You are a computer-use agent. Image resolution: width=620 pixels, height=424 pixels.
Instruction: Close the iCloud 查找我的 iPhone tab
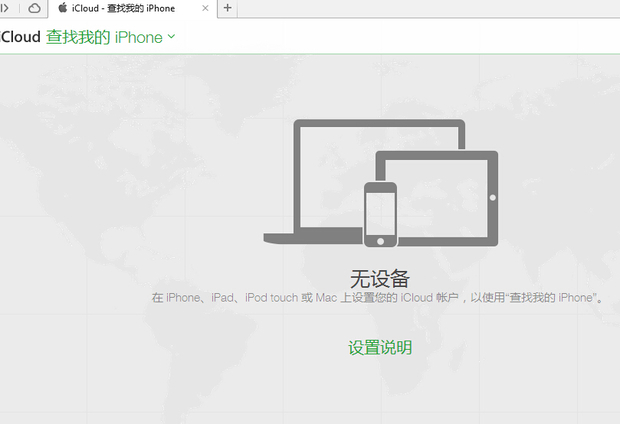pos(205,8)
